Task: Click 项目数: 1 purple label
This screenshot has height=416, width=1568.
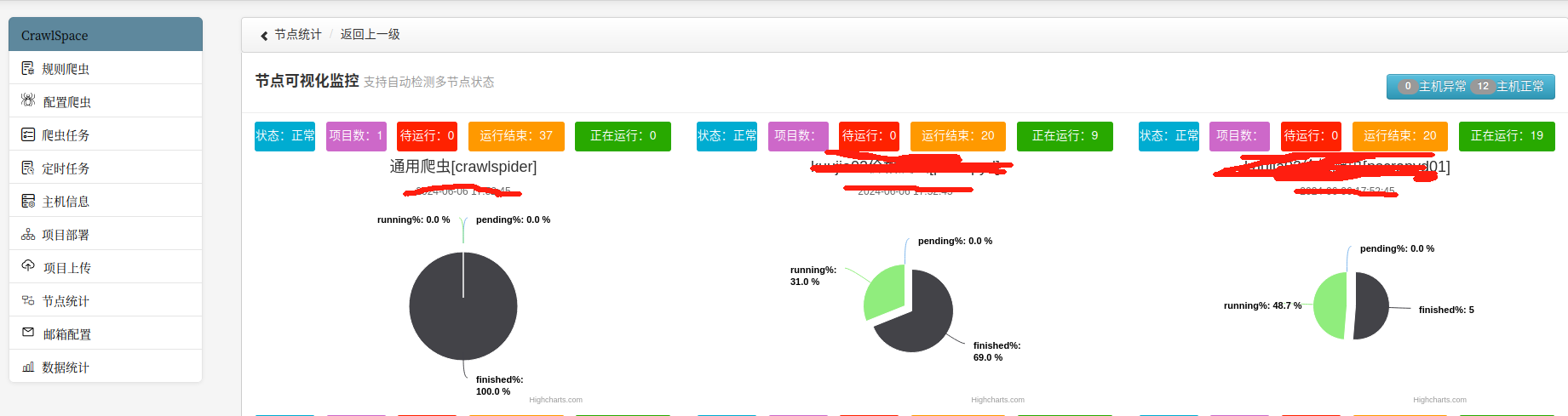Action: (x=356, y=136)
